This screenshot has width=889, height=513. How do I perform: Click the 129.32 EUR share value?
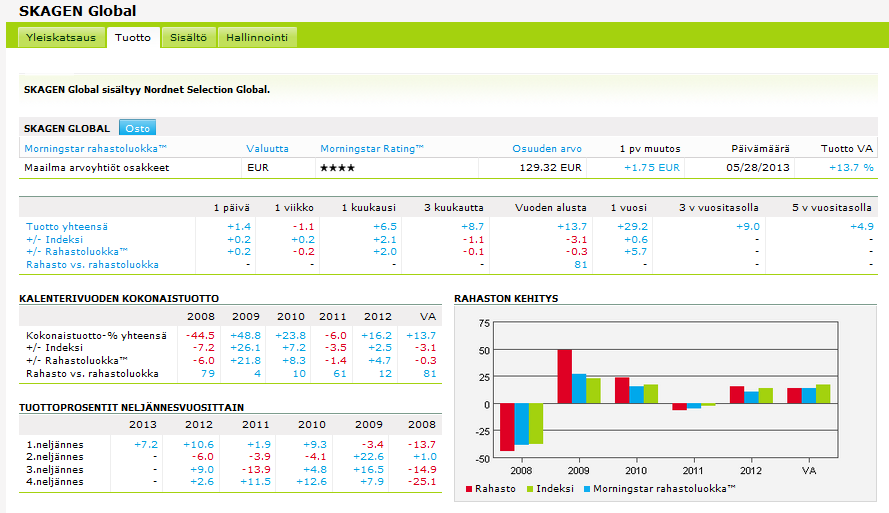551,168
